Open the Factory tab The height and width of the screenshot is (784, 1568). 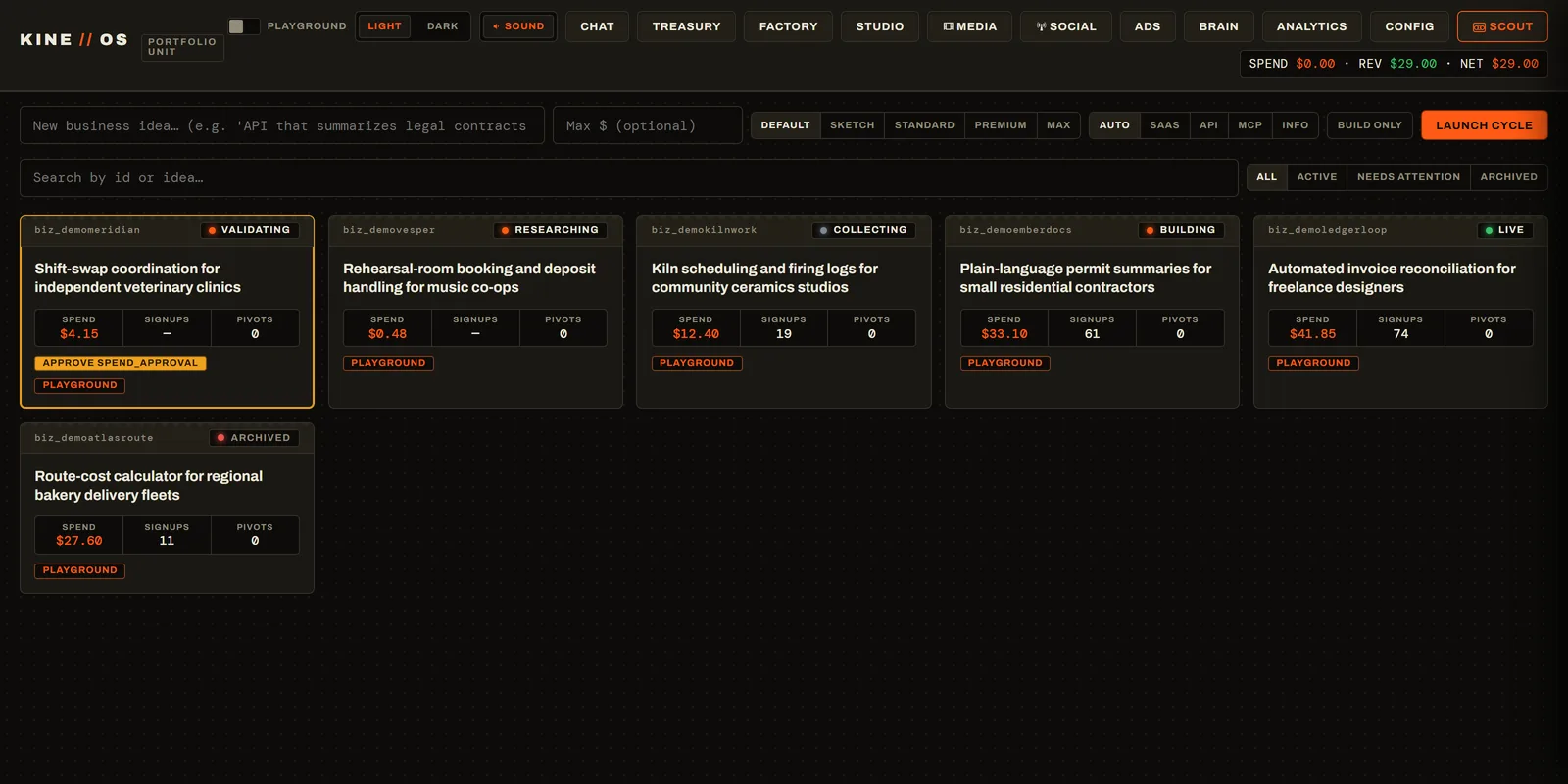[x=788, y=26]
